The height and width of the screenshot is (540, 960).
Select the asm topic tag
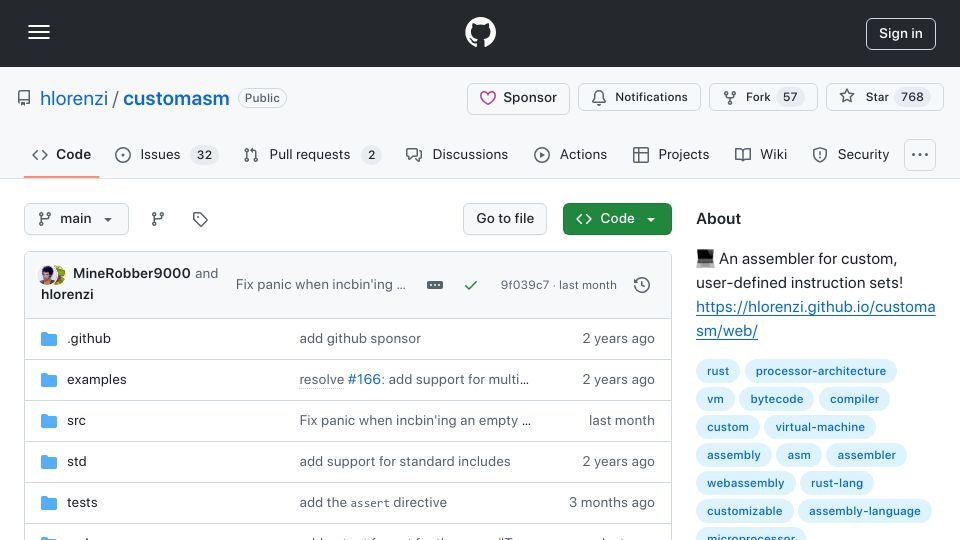[799, 456]
